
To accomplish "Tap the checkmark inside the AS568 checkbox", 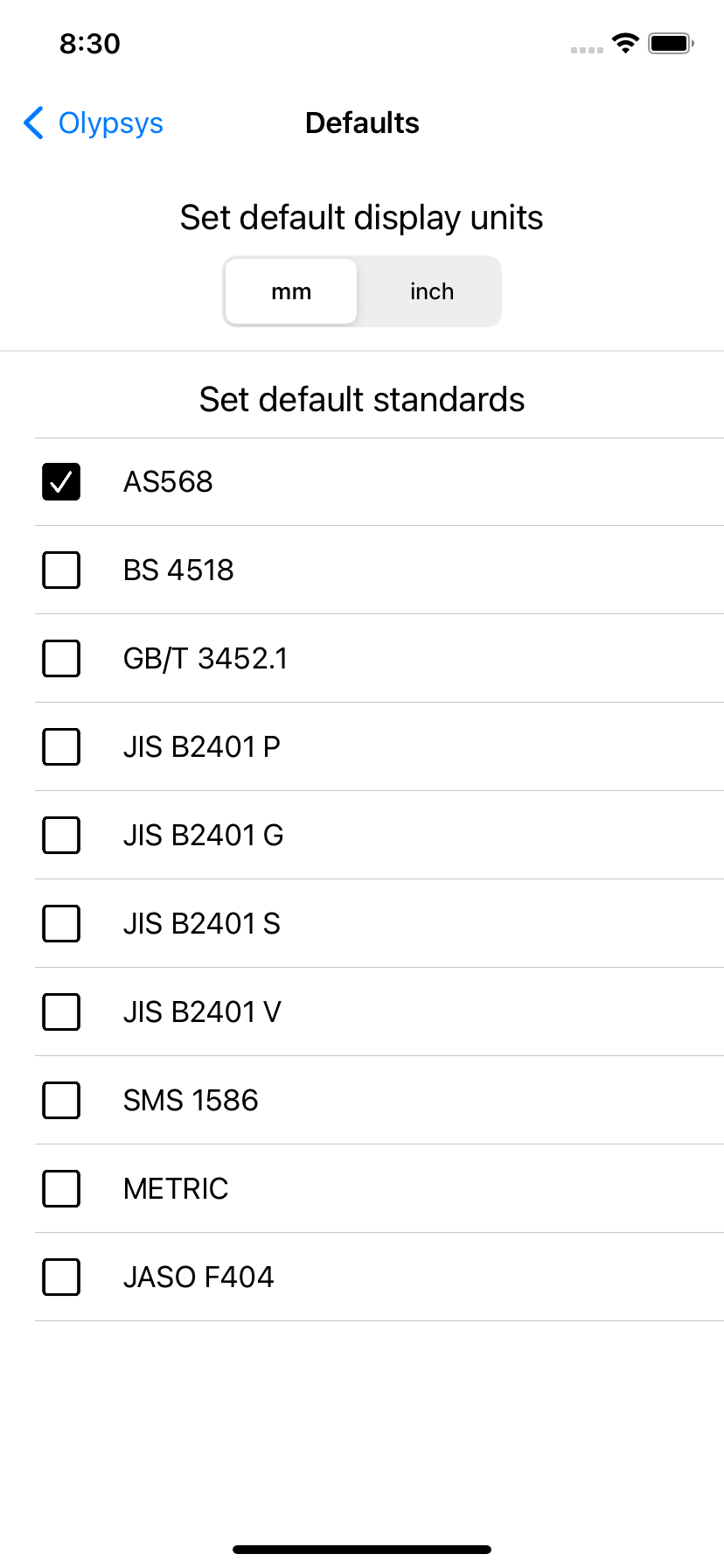I will [60, 480].
